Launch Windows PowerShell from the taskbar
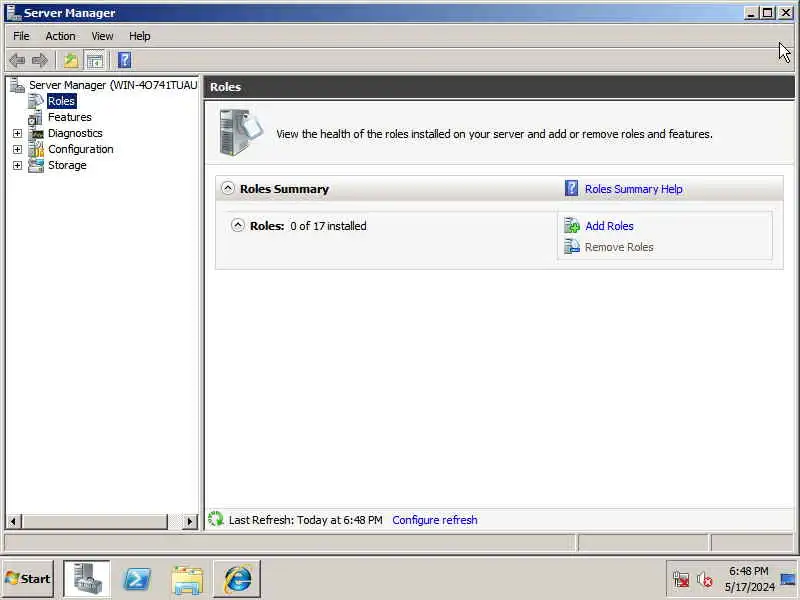The width and height of the screenshot is (800, 600). (x=137, y=579)
